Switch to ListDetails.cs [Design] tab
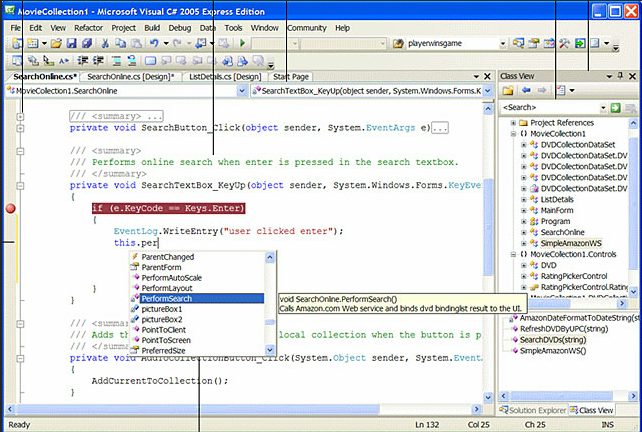 225,77
